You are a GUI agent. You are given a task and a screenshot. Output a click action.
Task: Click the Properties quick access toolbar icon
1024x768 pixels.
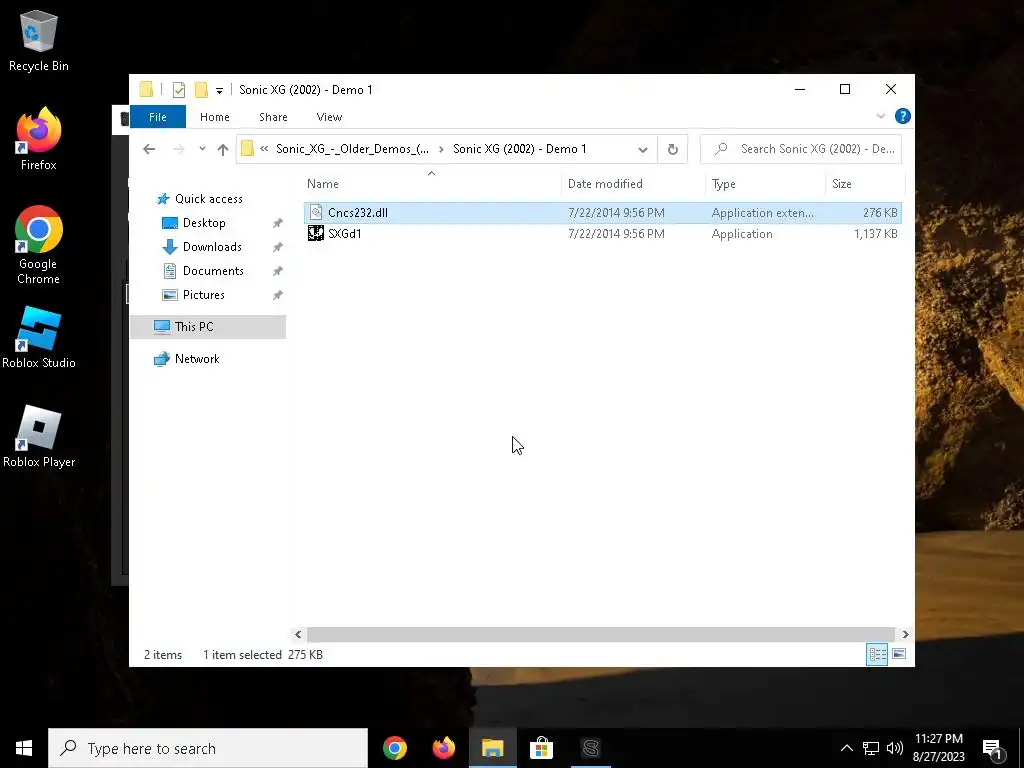178,89
